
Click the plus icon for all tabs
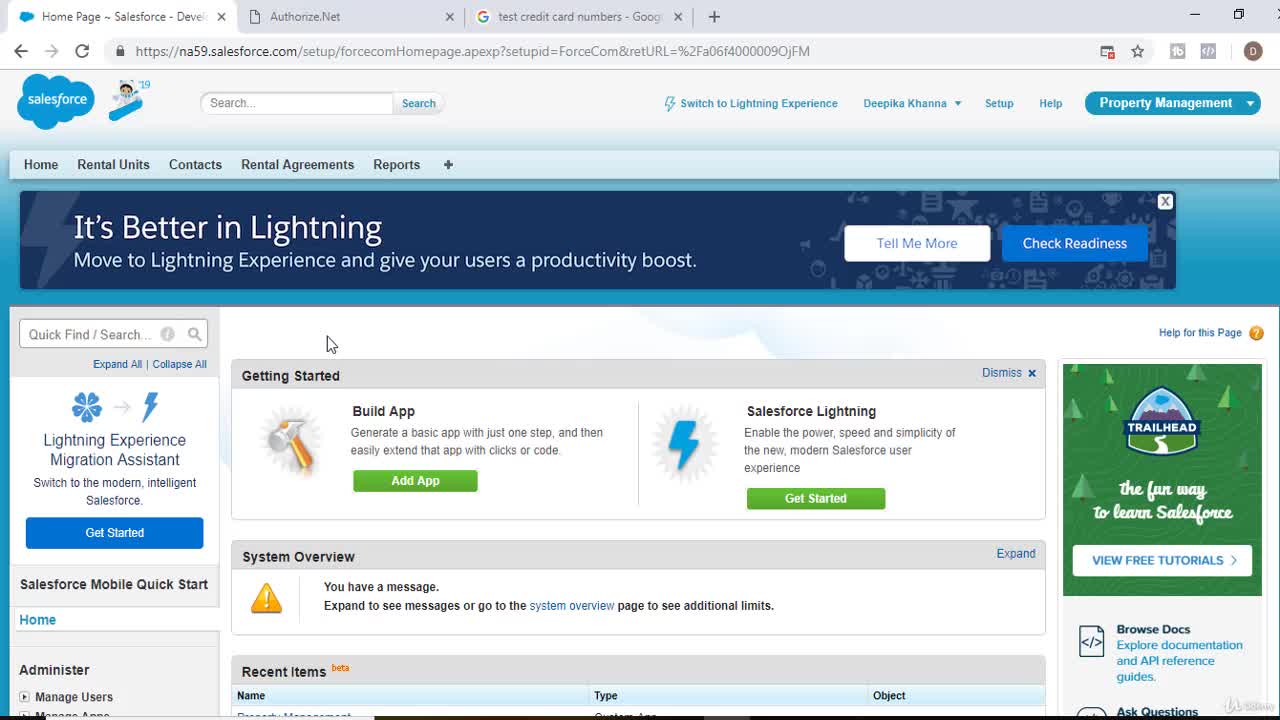pyautogui.click(x=448, y=164)
